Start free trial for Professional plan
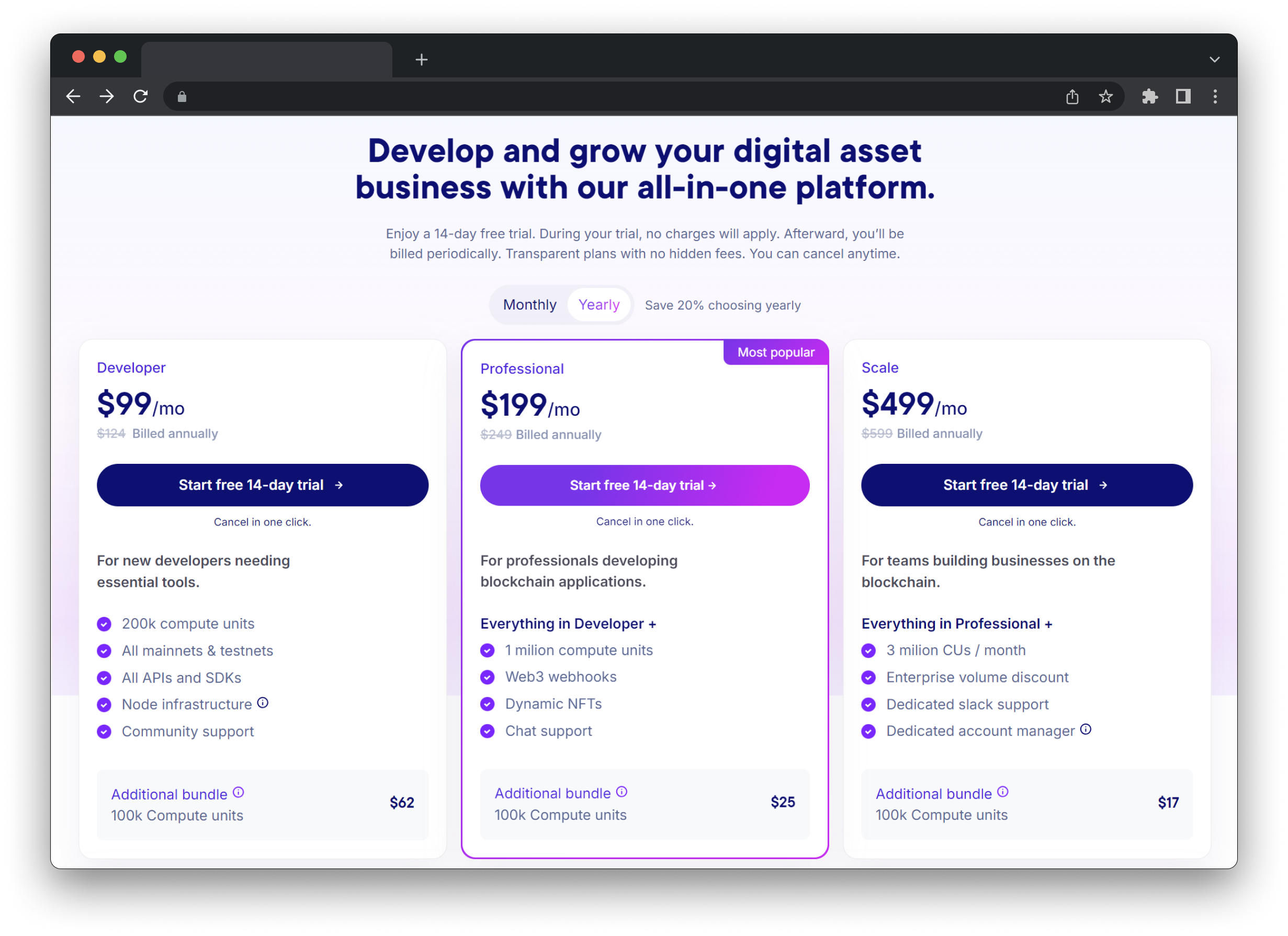The image size is (1288, 936). [643, 485]
